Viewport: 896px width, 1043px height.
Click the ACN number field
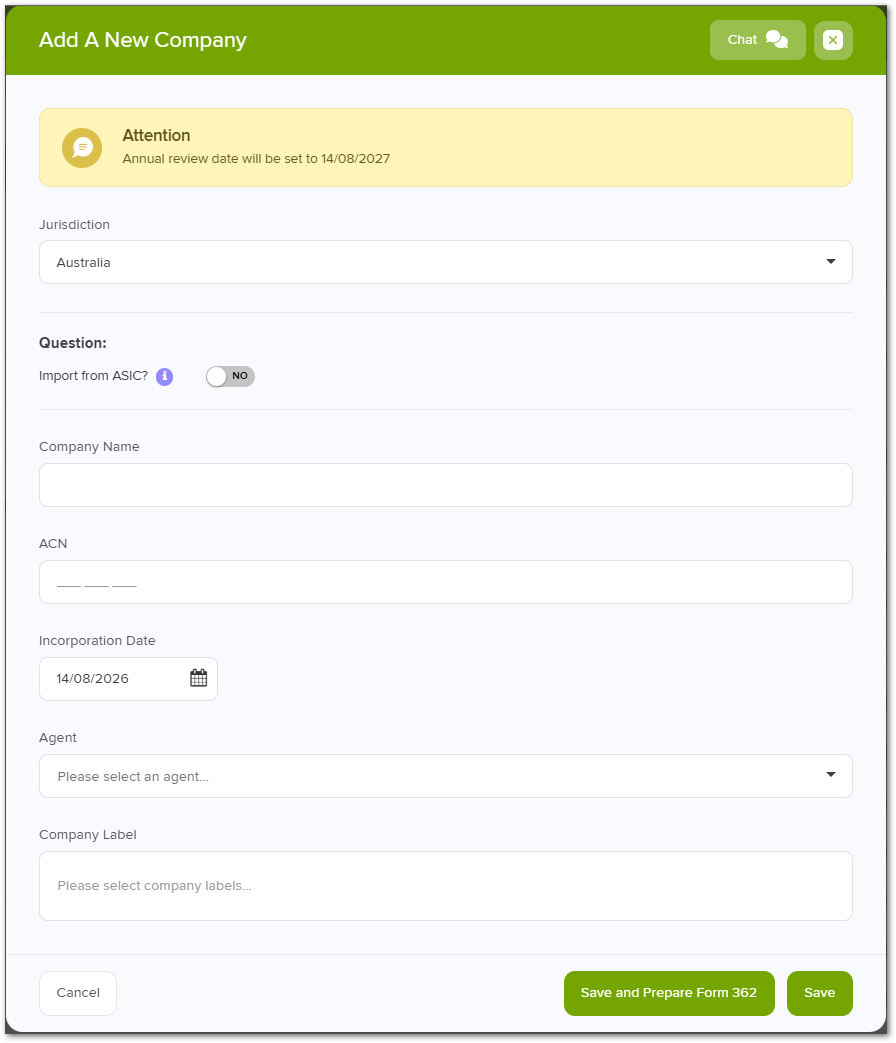click(x=446, y=582)
